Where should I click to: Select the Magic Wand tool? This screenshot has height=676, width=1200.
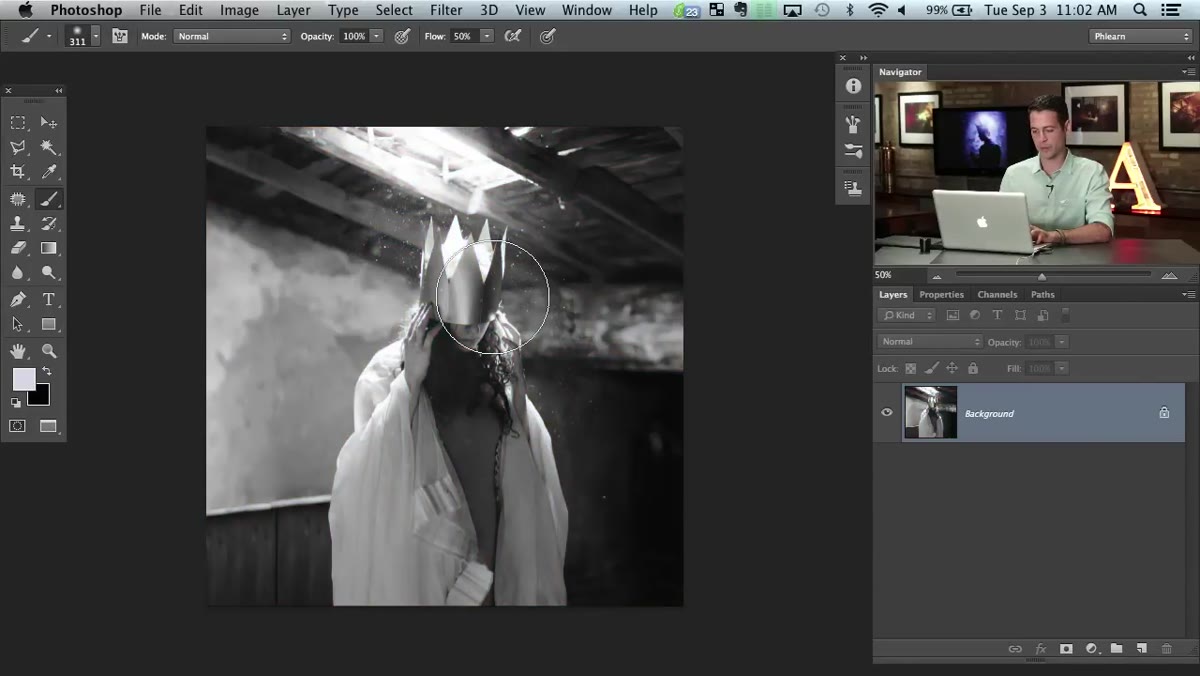point(48,147)
